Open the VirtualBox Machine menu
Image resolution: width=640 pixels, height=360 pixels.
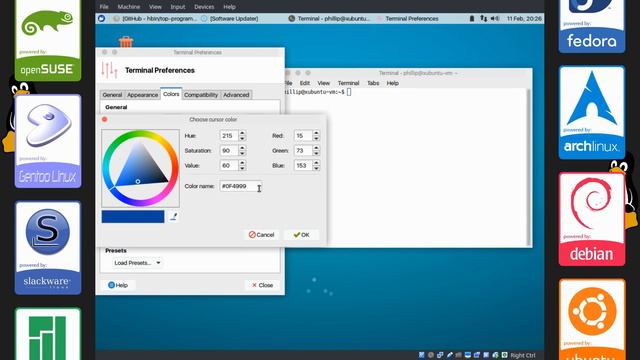129,7
